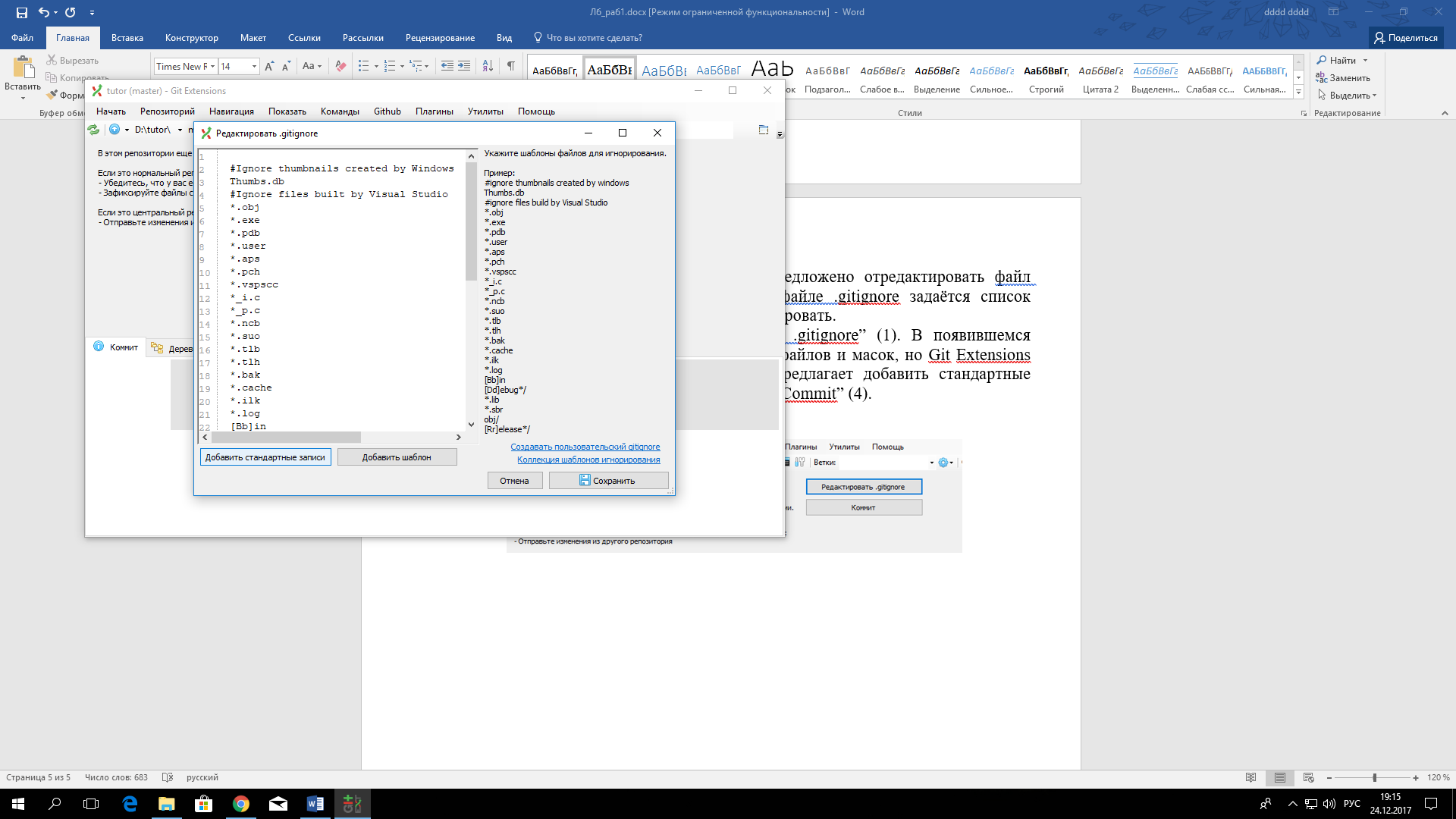Click folder icon at right of Git Extensions toolbar
1456x819 pixels.
click(x=764, y=130)
